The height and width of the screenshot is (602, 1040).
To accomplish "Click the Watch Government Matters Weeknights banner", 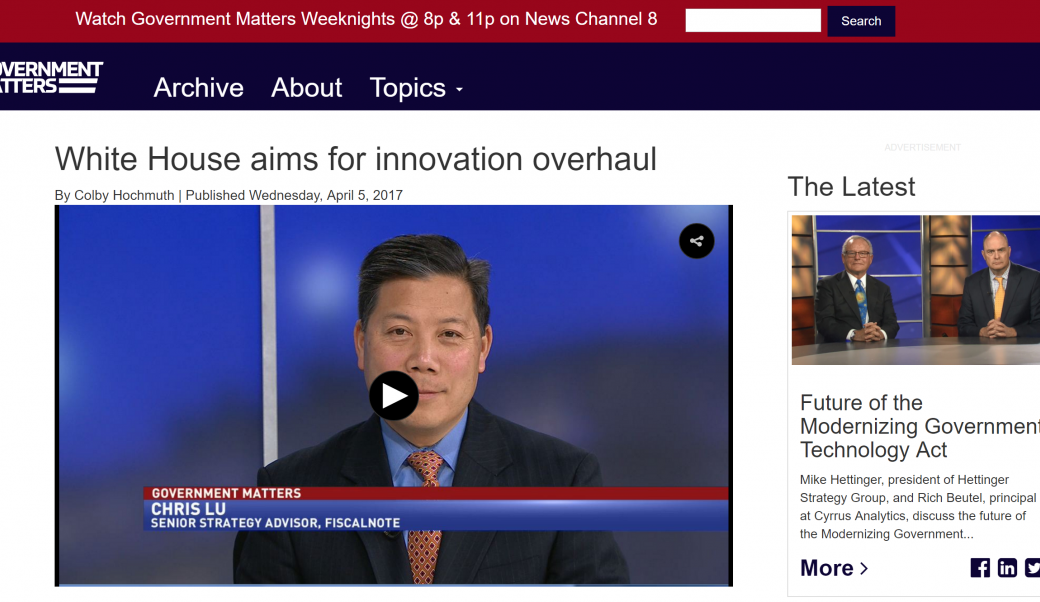I will click(366, 19).
